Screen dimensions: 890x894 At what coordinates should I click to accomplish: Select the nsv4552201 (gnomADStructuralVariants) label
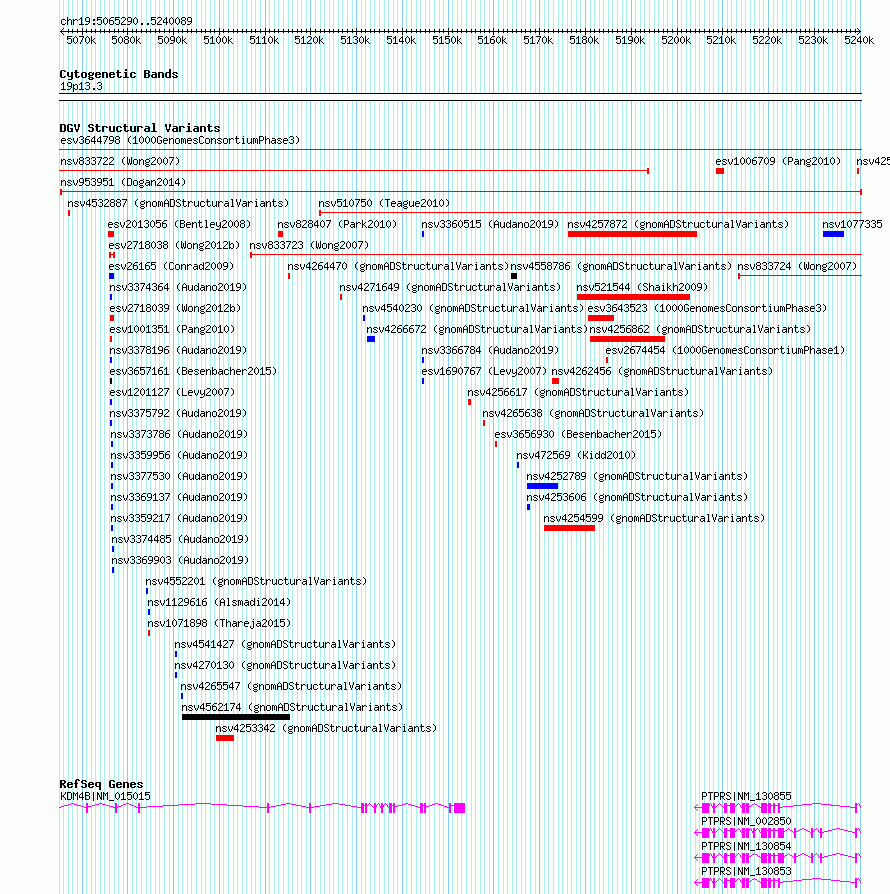pyautogui.click(x=256, y=582)
